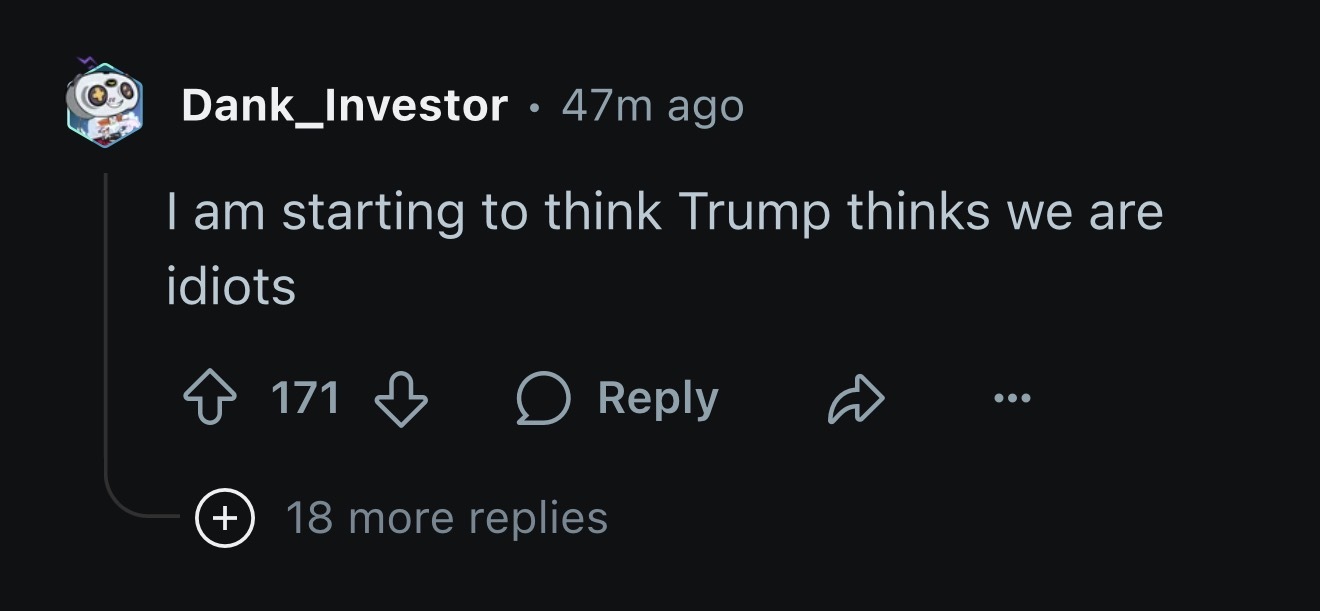Click the curved thread connector line
This screenshot has width=1320, height=611.
pyautogui.click(x=130, y=514)
